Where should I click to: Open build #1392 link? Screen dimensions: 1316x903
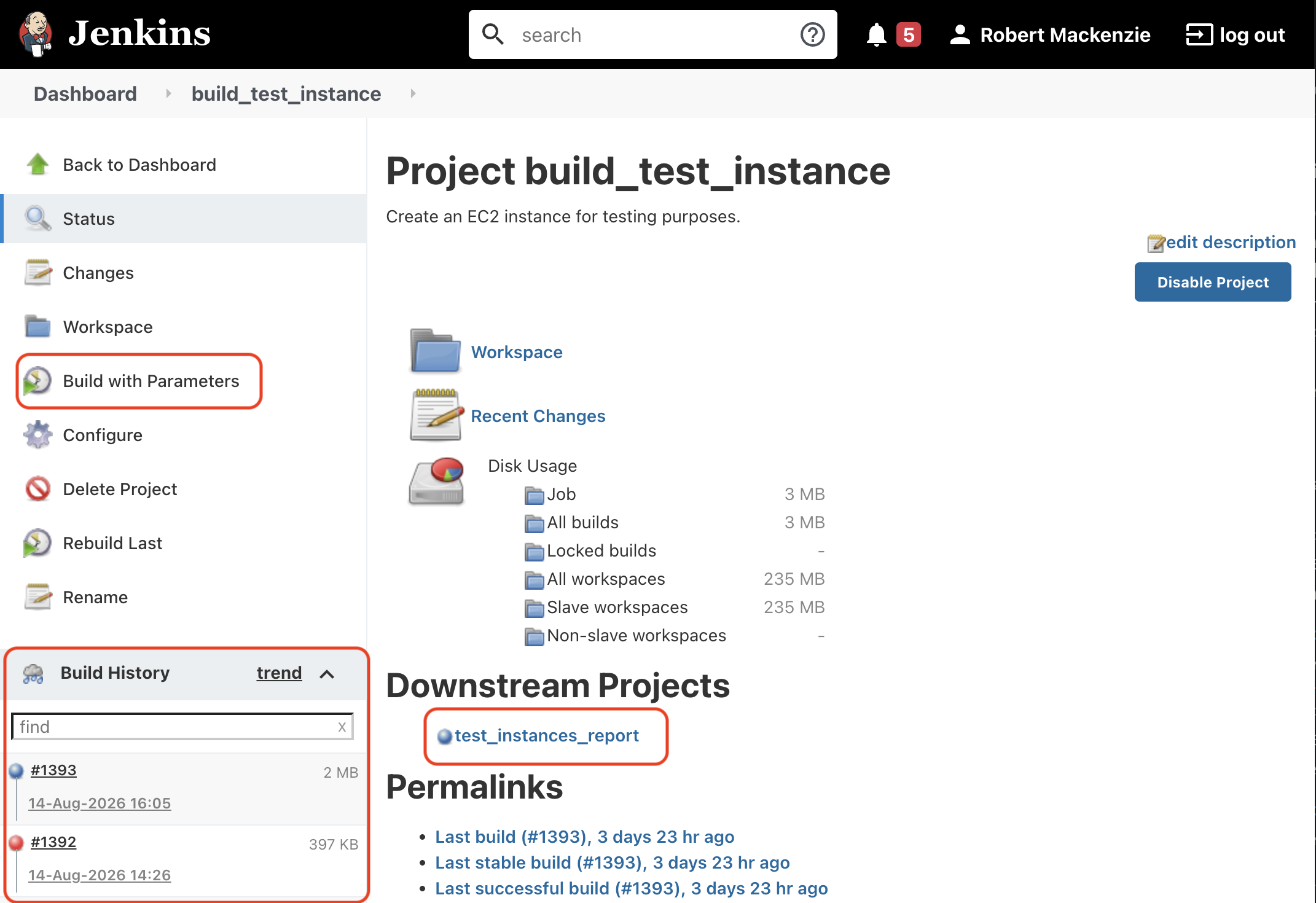[53, 842]
